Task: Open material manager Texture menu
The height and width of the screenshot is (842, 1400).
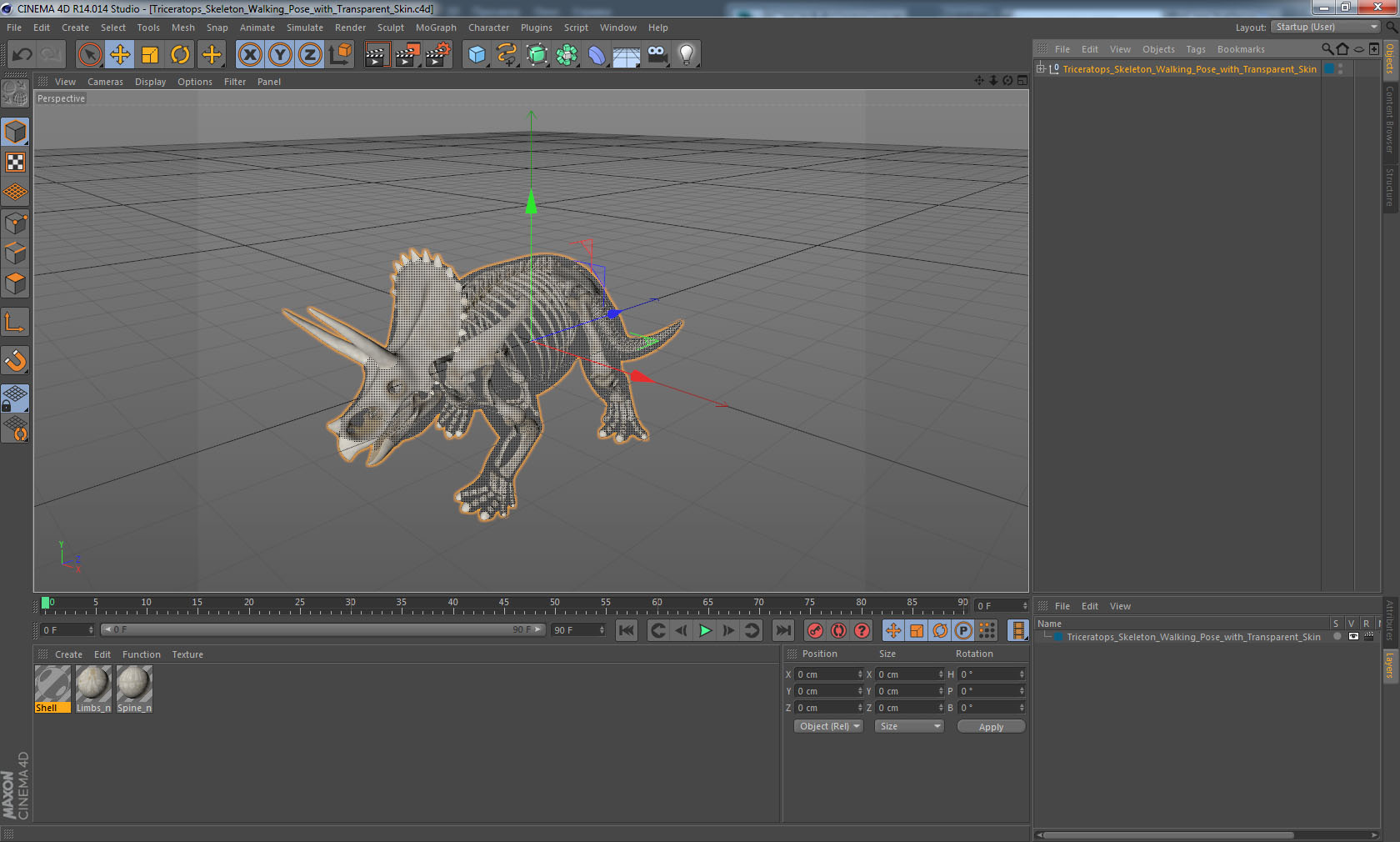Action: [x=187, y=654]
